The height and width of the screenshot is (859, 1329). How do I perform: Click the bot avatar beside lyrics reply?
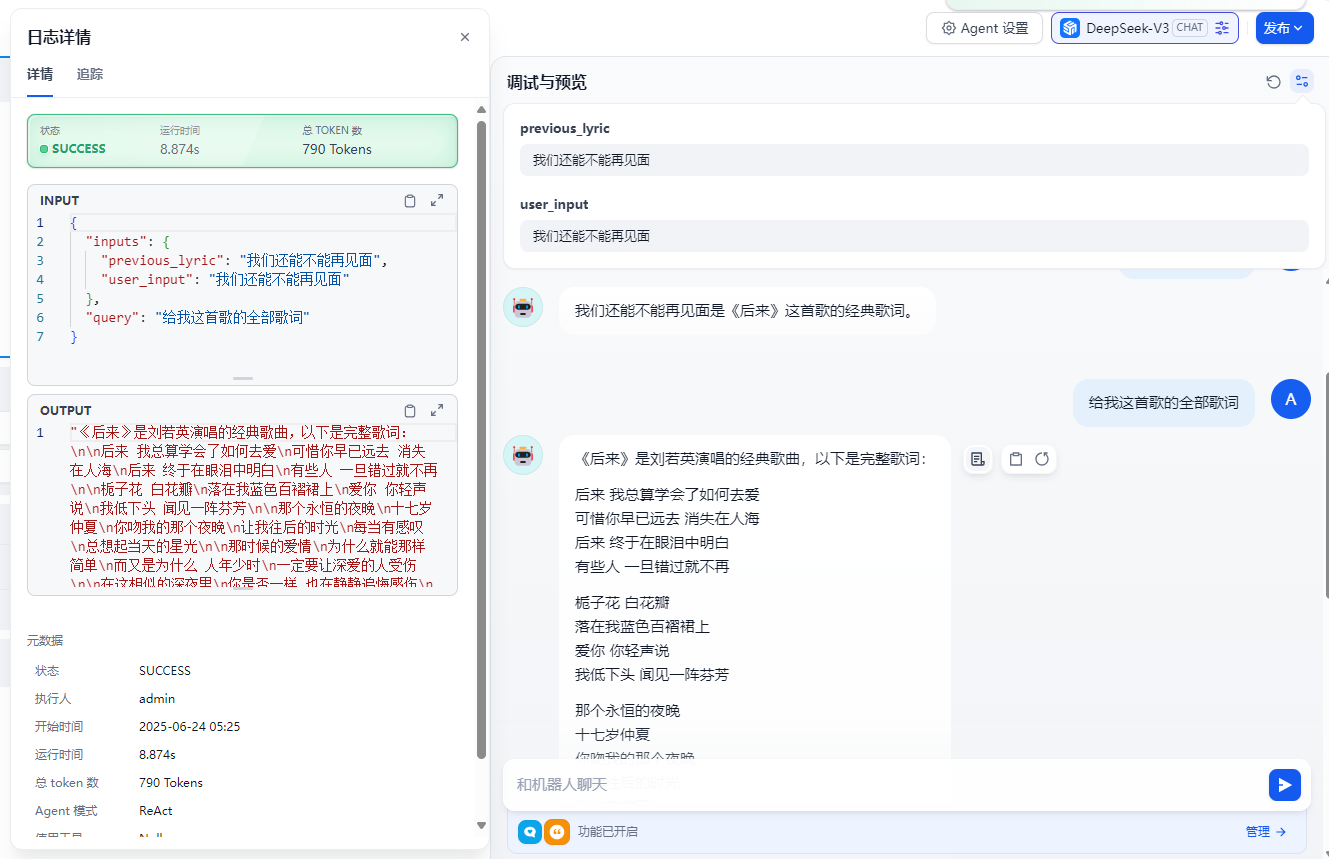523,455
